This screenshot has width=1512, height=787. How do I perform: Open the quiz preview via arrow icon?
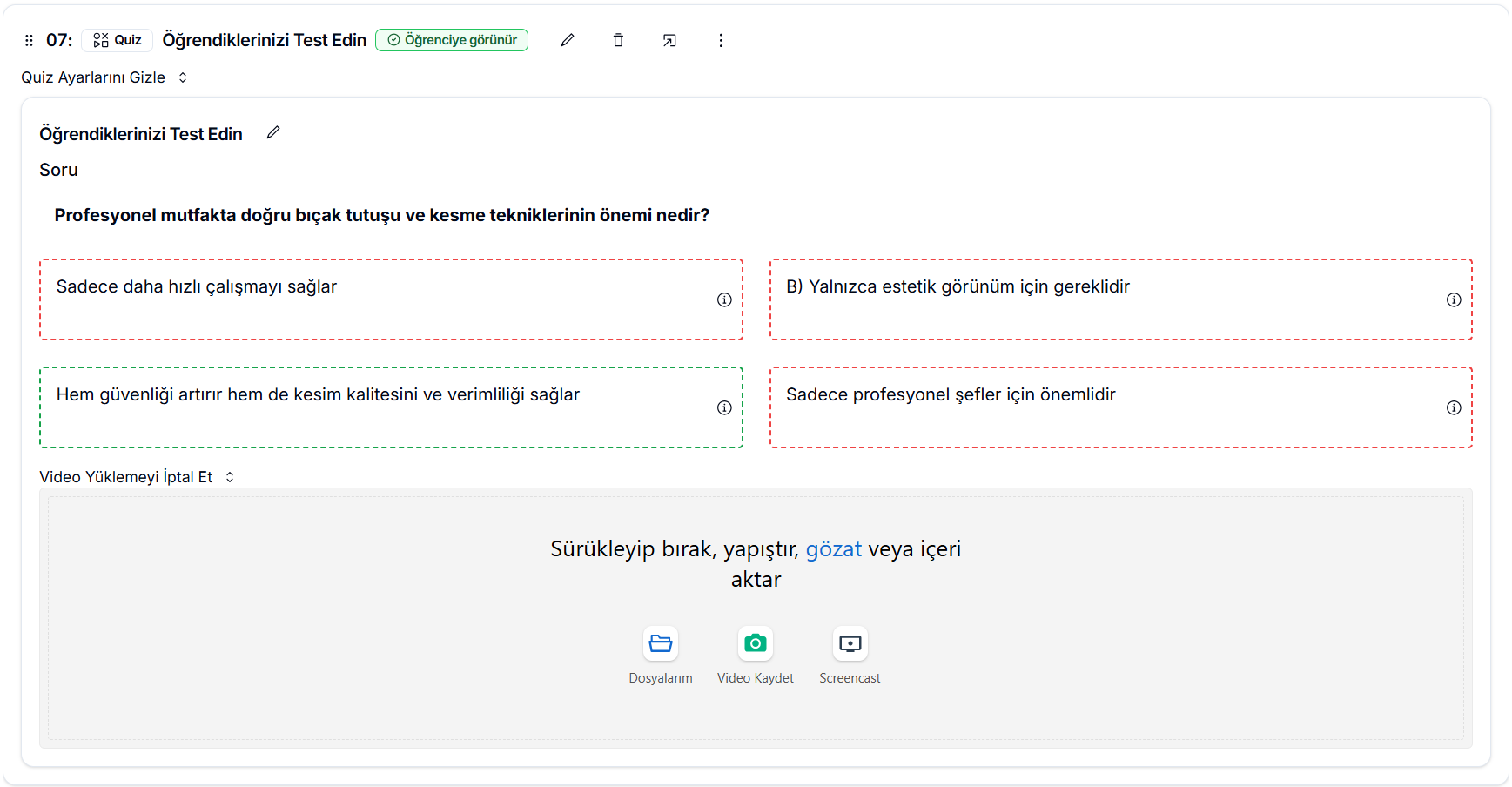click(x=669, y=40)
